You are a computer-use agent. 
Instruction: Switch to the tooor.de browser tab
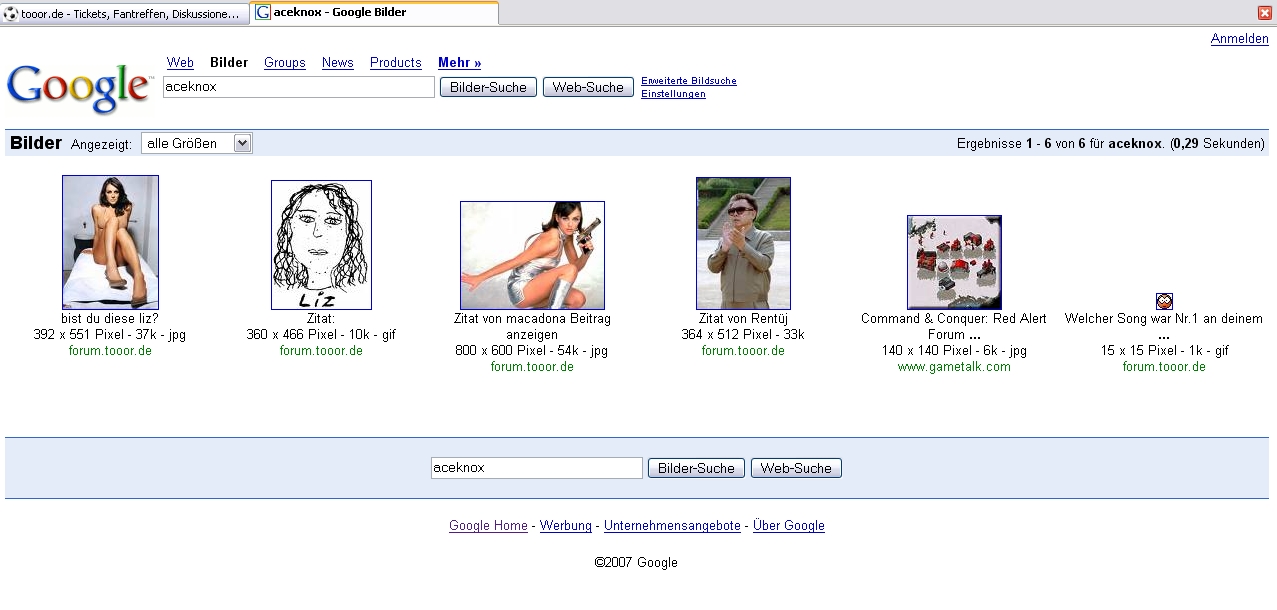123,14
